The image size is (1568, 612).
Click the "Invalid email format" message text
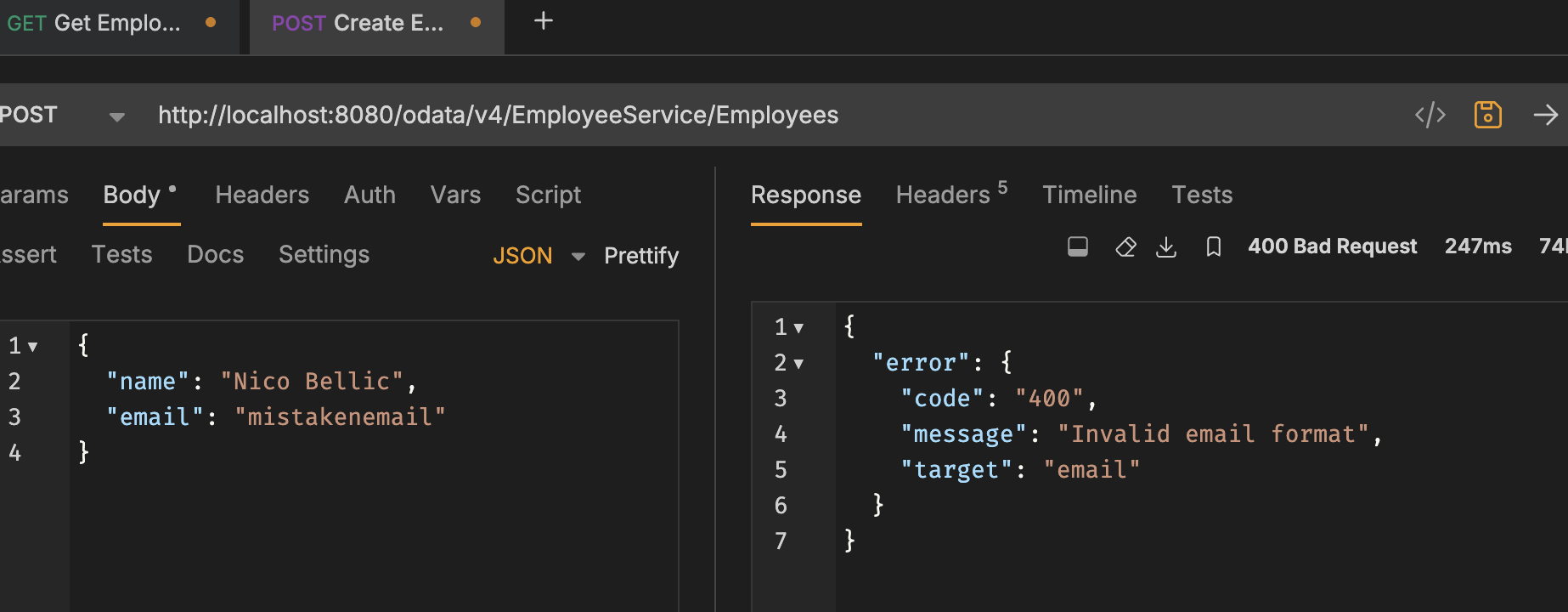pyautogui.click(x=1213, y=434)
